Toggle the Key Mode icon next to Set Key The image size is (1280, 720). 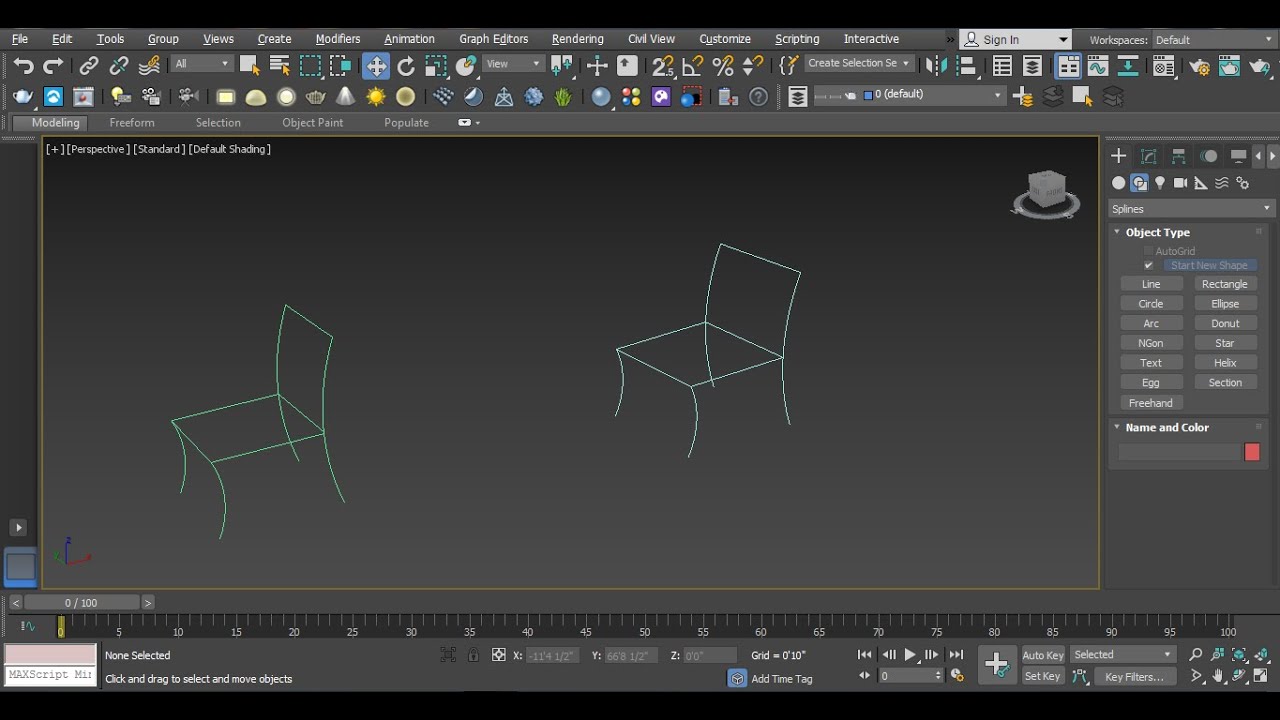pyautogui.click(x=1080, y=677)
